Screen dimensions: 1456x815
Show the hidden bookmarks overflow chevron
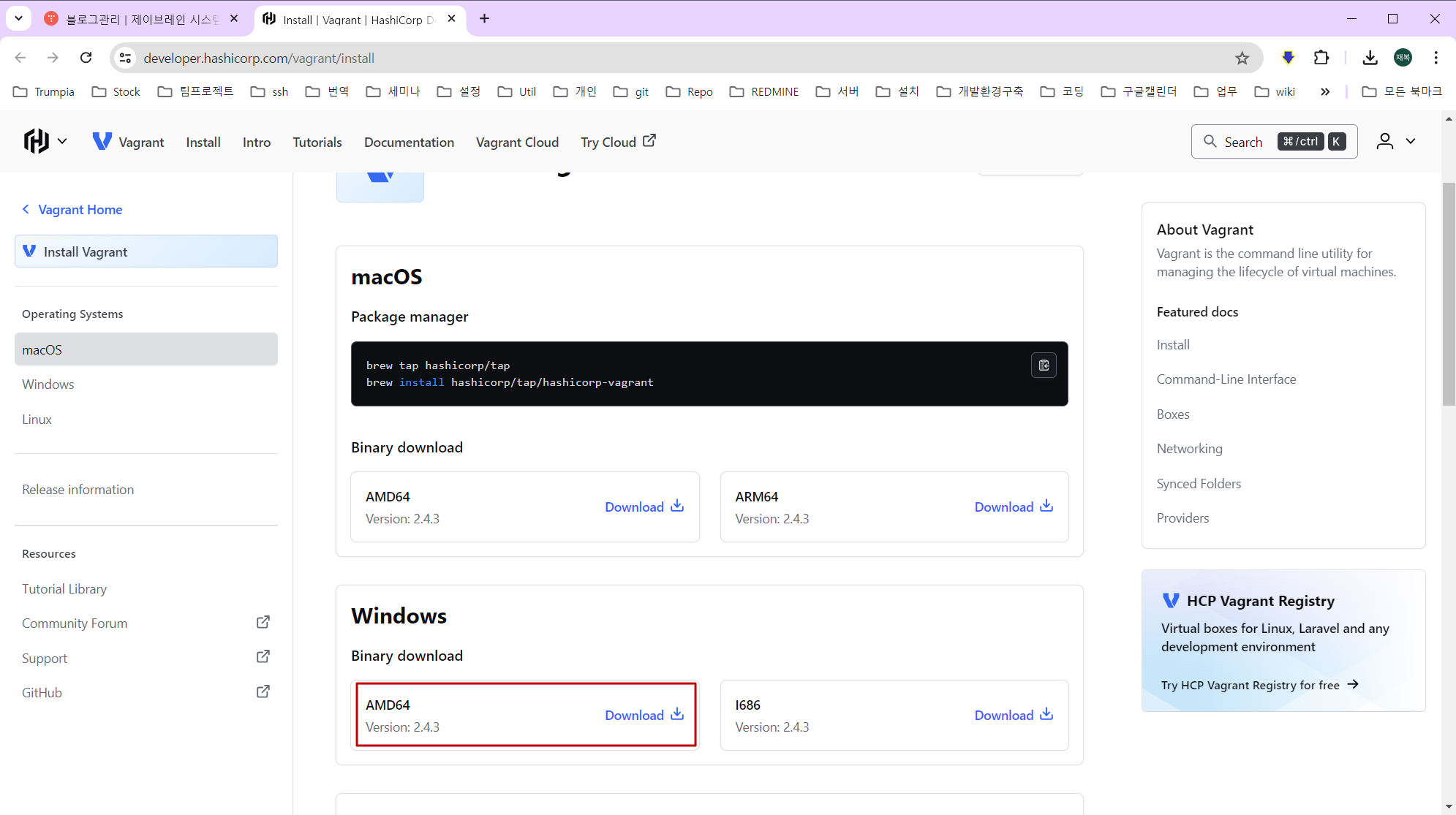[1324, 91]
